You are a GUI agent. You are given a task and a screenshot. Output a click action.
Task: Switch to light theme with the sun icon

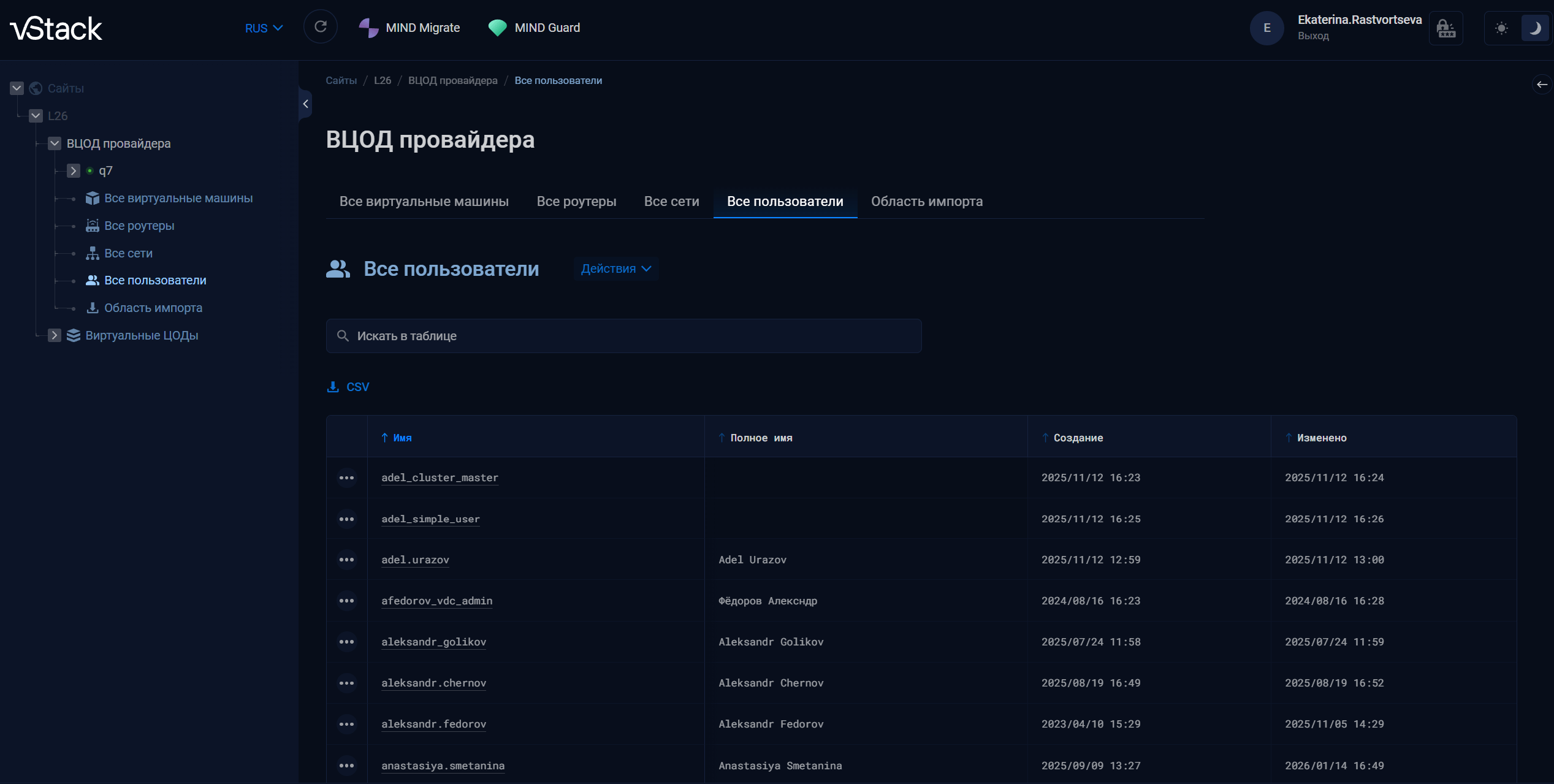tap(1501, 28)
